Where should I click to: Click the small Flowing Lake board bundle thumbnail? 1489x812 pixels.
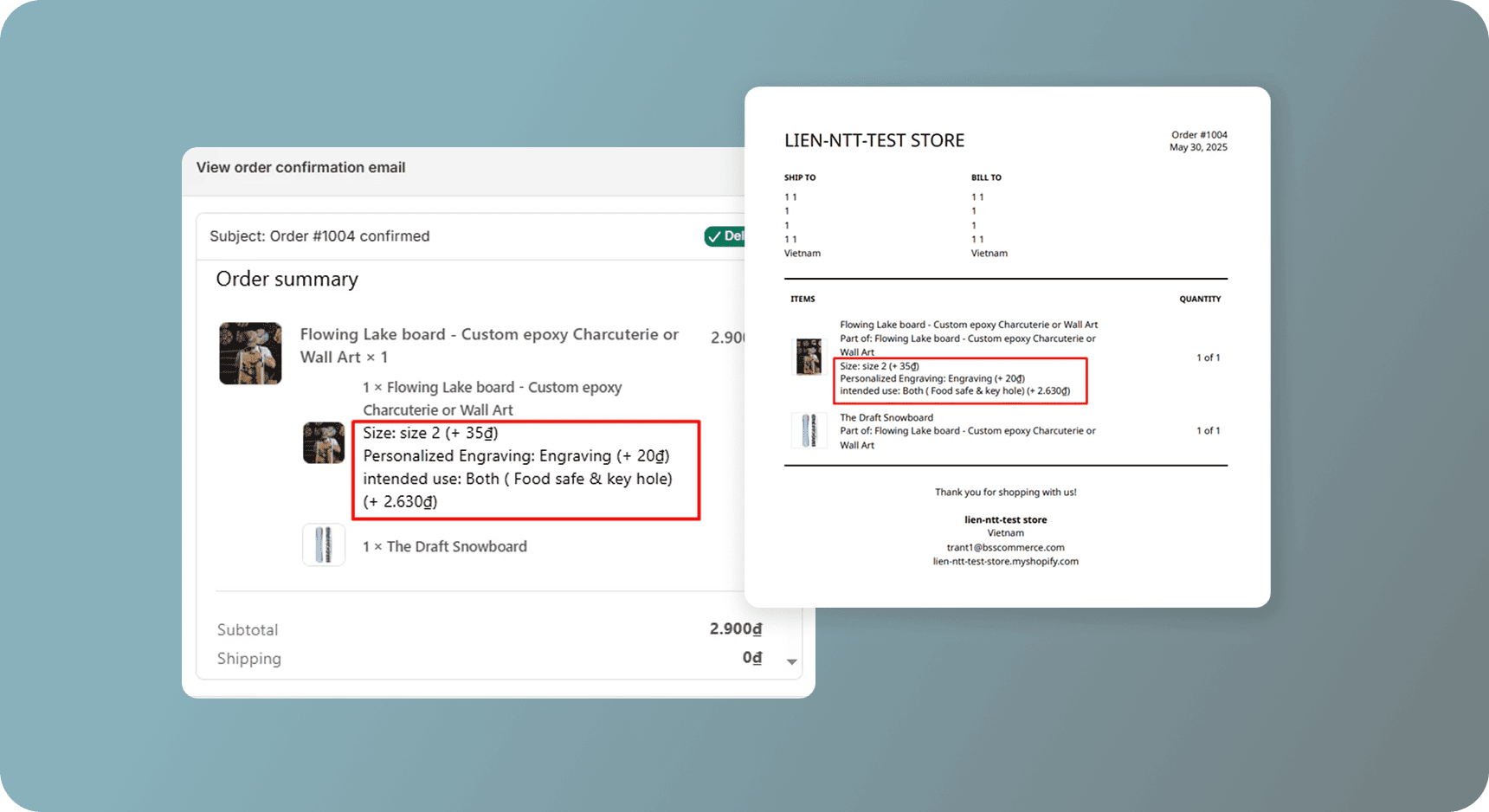[324, 442]
